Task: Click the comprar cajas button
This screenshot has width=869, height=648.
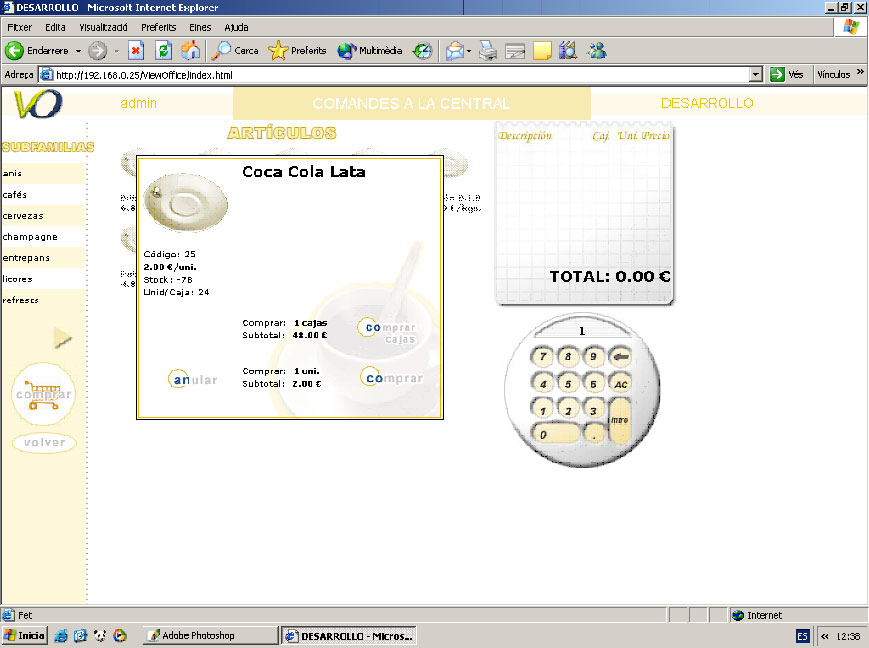Action: pyautogui.click(x=389, y=332)
